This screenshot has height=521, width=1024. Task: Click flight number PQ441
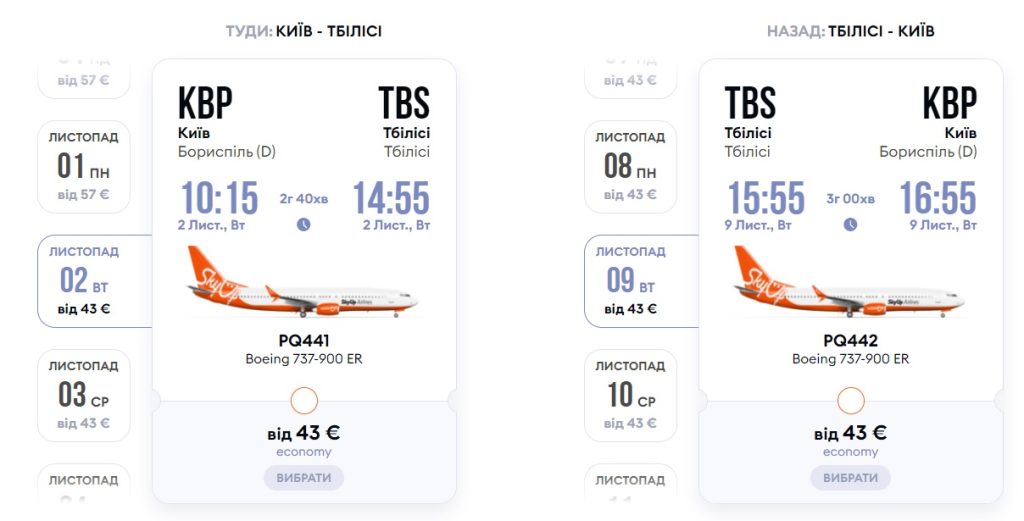304,341
